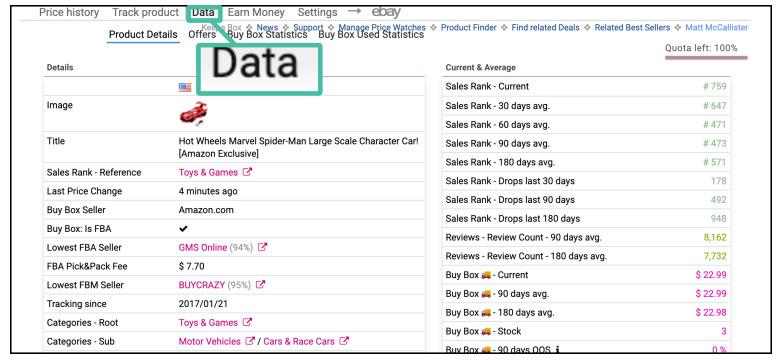The width and height of the screenshot is (778, 360).
Task: Click external link icon beside Sales Rank Toys & Games
Action: pos(247,173)
